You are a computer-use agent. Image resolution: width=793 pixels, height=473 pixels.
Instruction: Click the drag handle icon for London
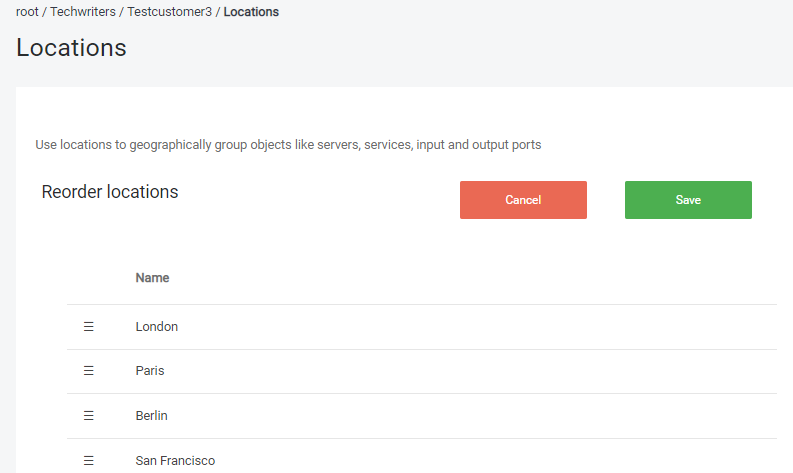(88, 327)
